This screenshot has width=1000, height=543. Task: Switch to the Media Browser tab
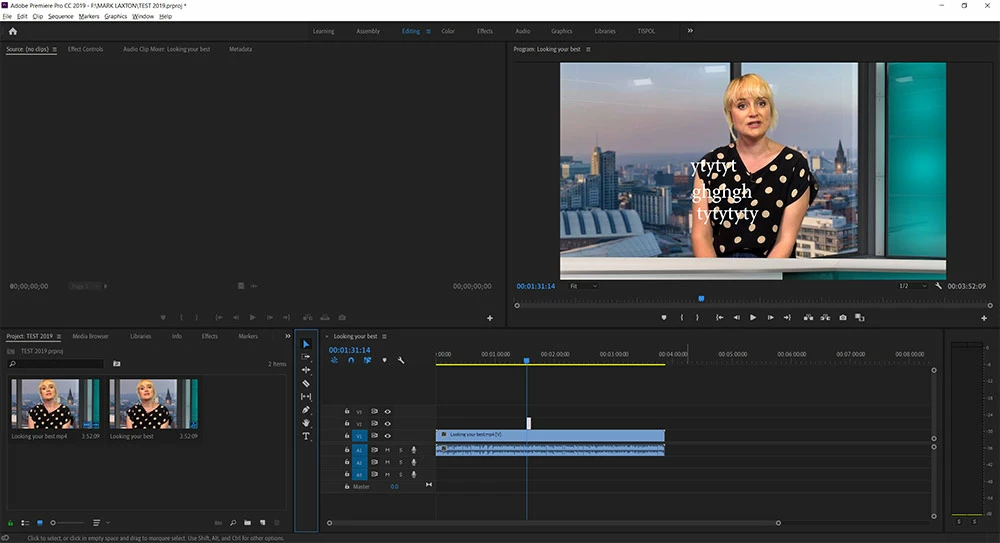click(90, 336)
